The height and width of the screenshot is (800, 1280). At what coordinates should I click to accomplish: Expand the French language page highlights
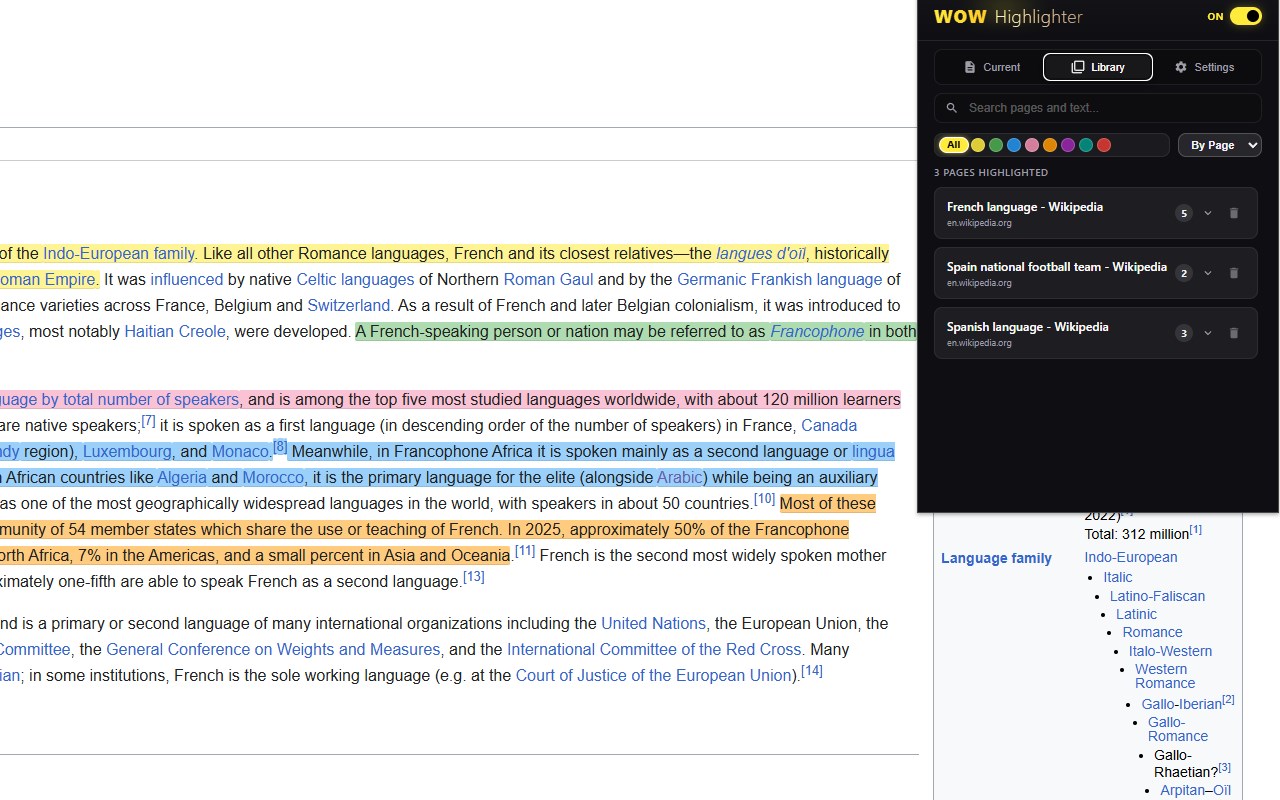point(1208,213)
